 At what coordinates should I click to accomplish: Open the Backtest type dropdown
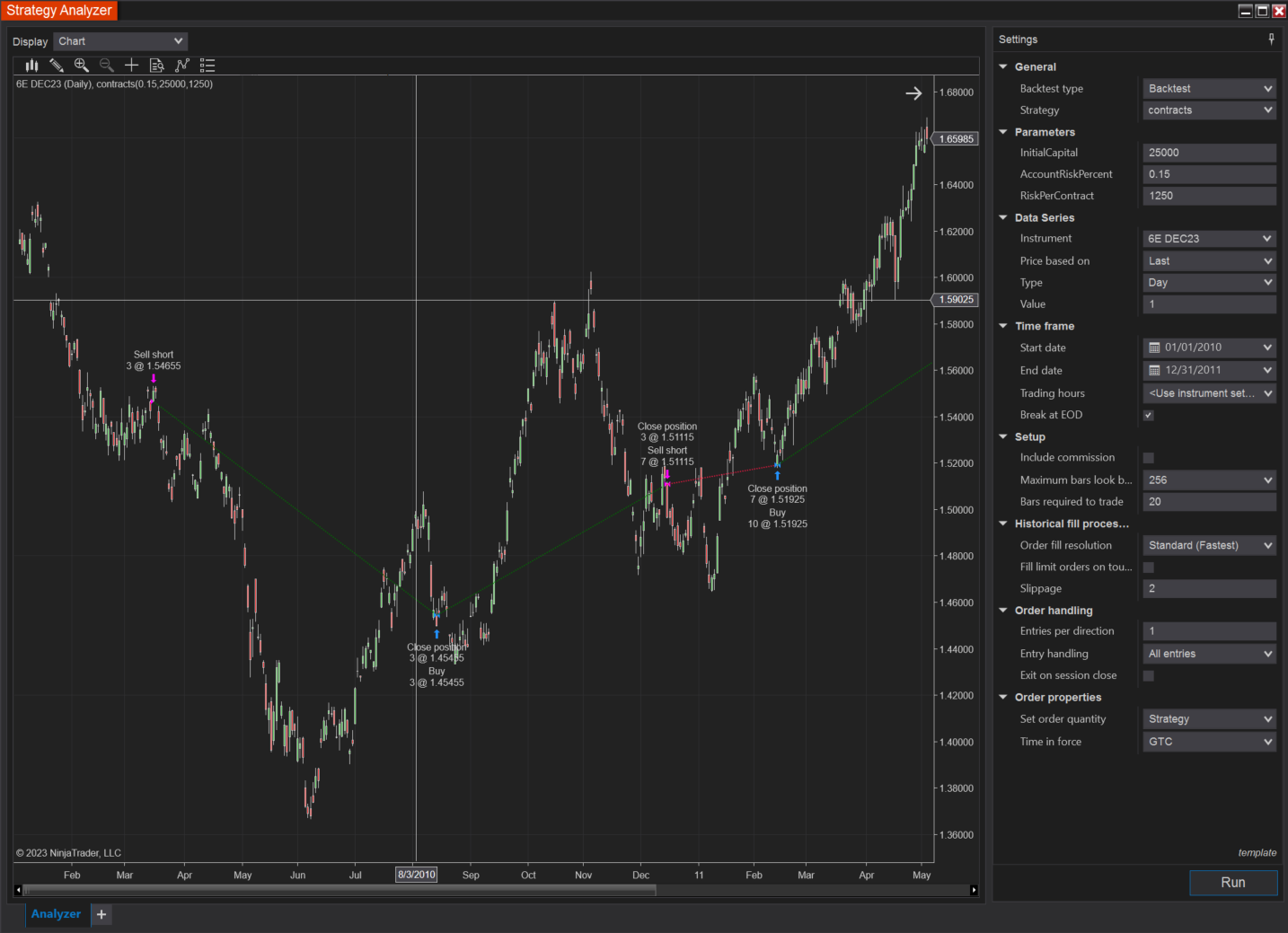(1209, 89)
